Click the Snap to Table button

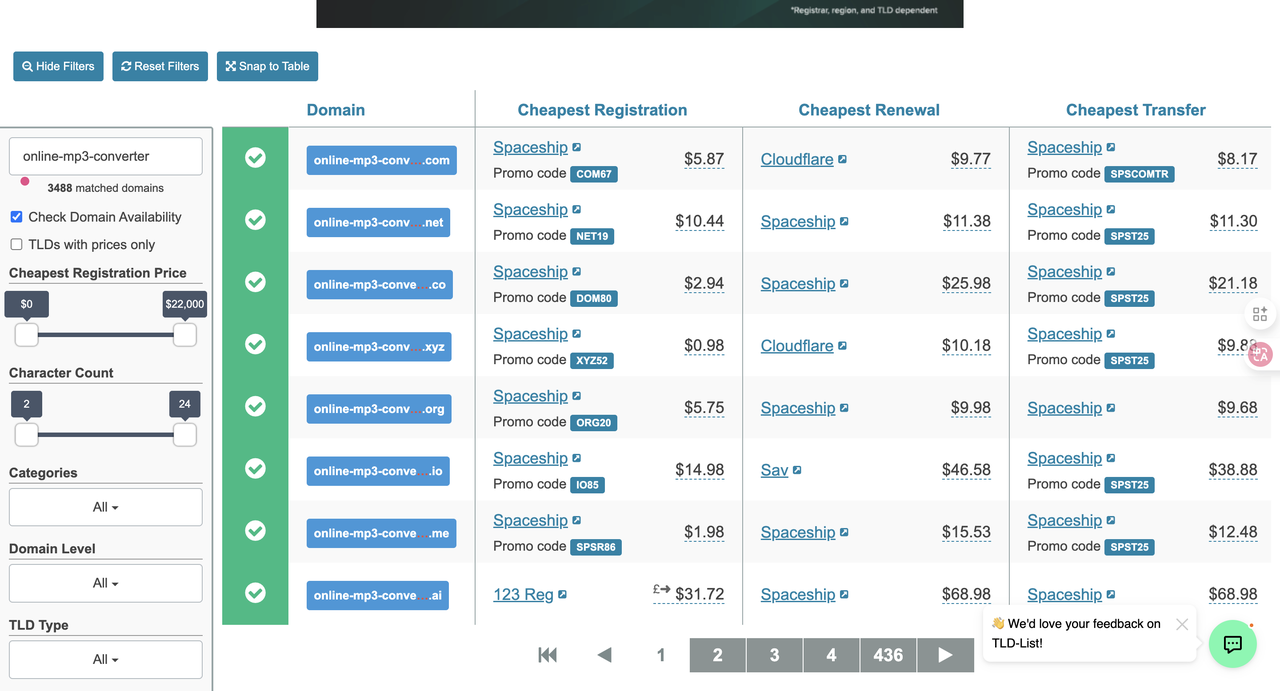267,66
